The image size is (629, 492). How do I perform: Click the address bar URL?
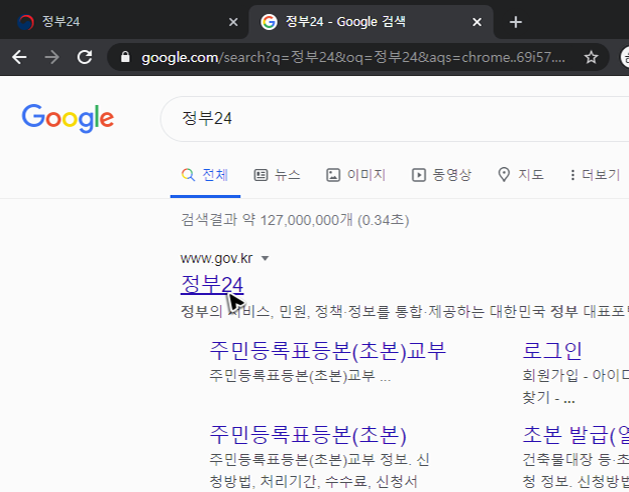(353, 57)
